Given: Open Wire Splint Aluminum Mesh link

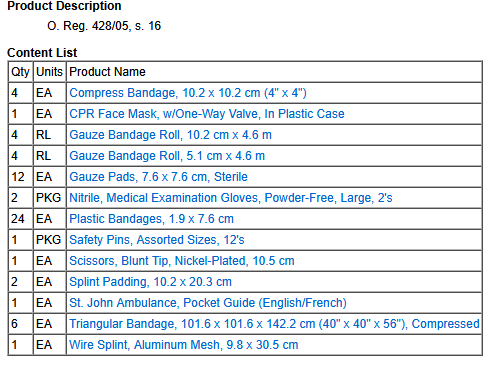Looking at the screenshot, I should [184, 345].
